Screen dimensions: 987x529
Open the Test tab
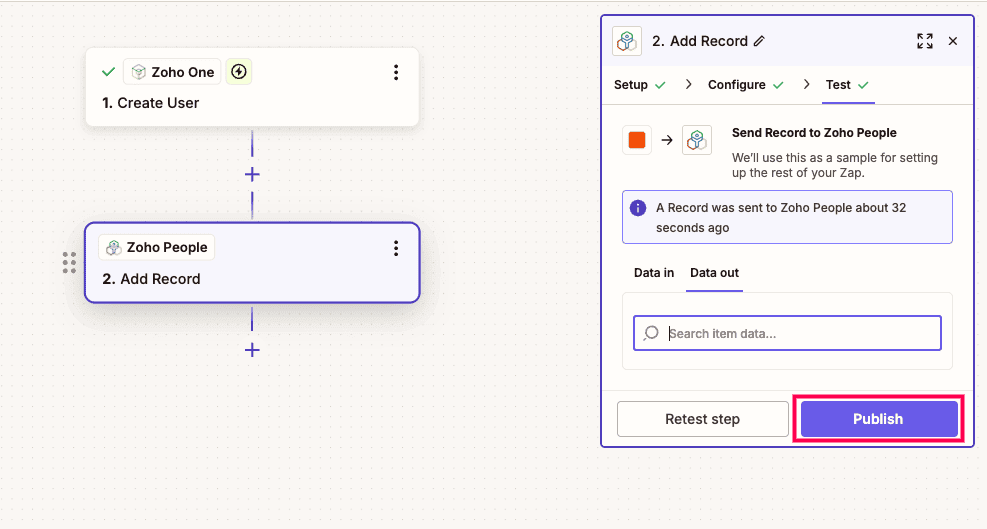pos(838,85)
